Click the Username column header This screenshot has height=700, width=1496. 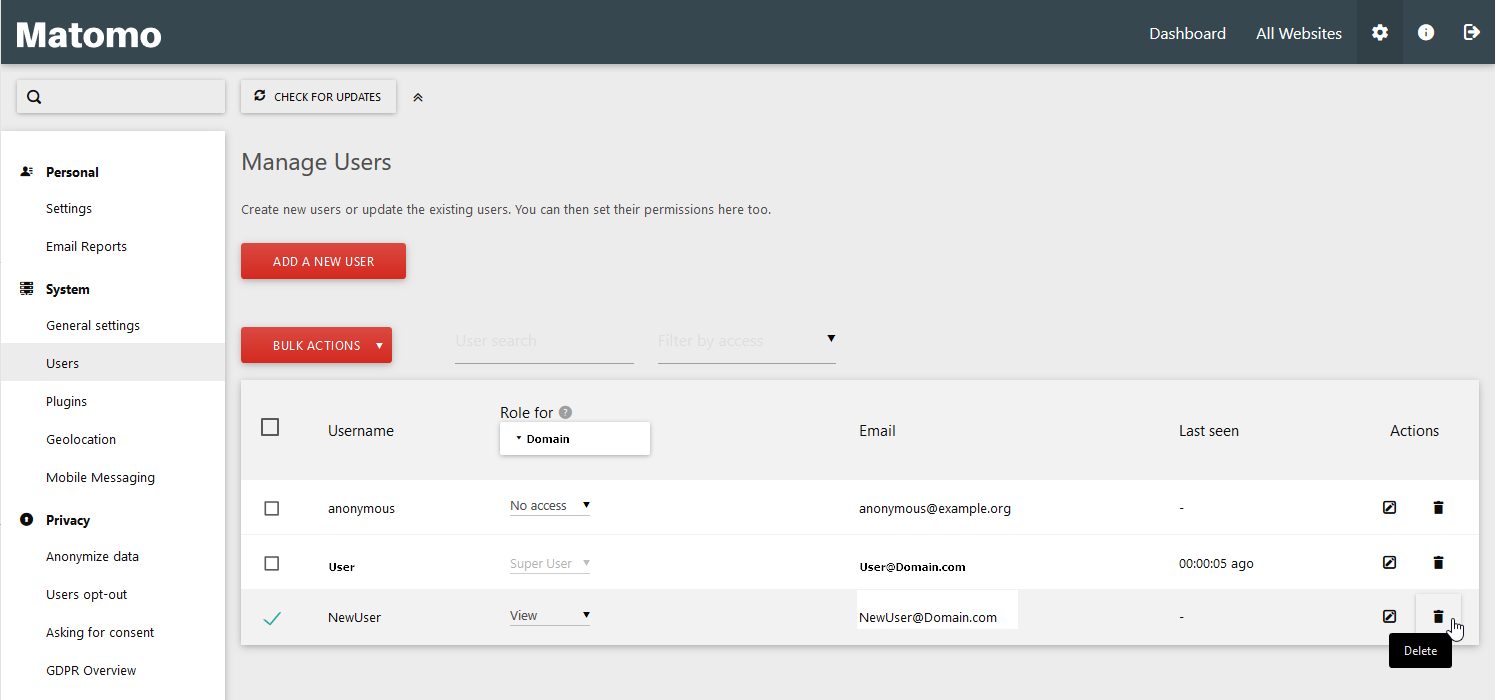(361, 431)
